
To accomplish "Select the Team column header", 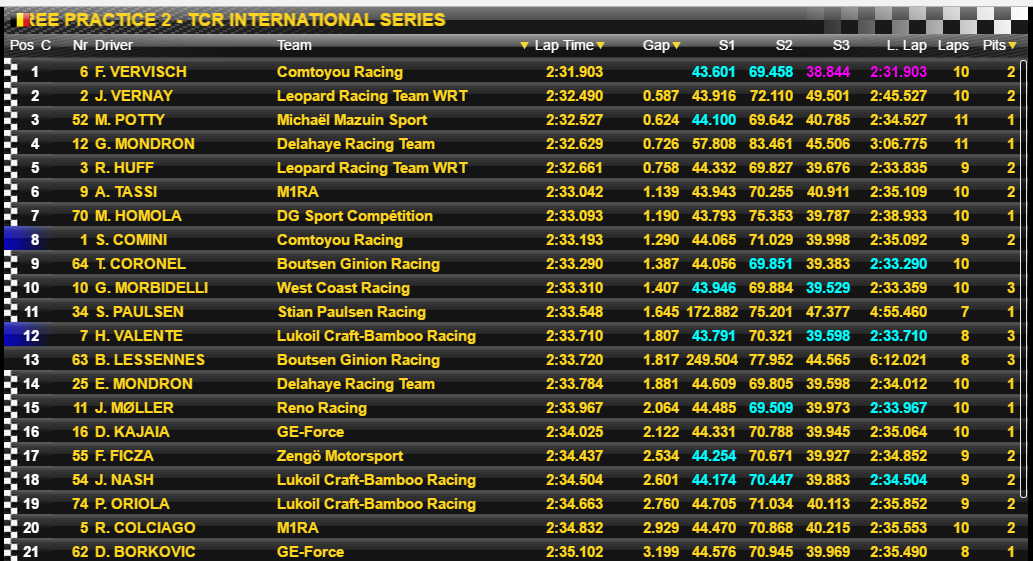I will (x=294, y=45).
